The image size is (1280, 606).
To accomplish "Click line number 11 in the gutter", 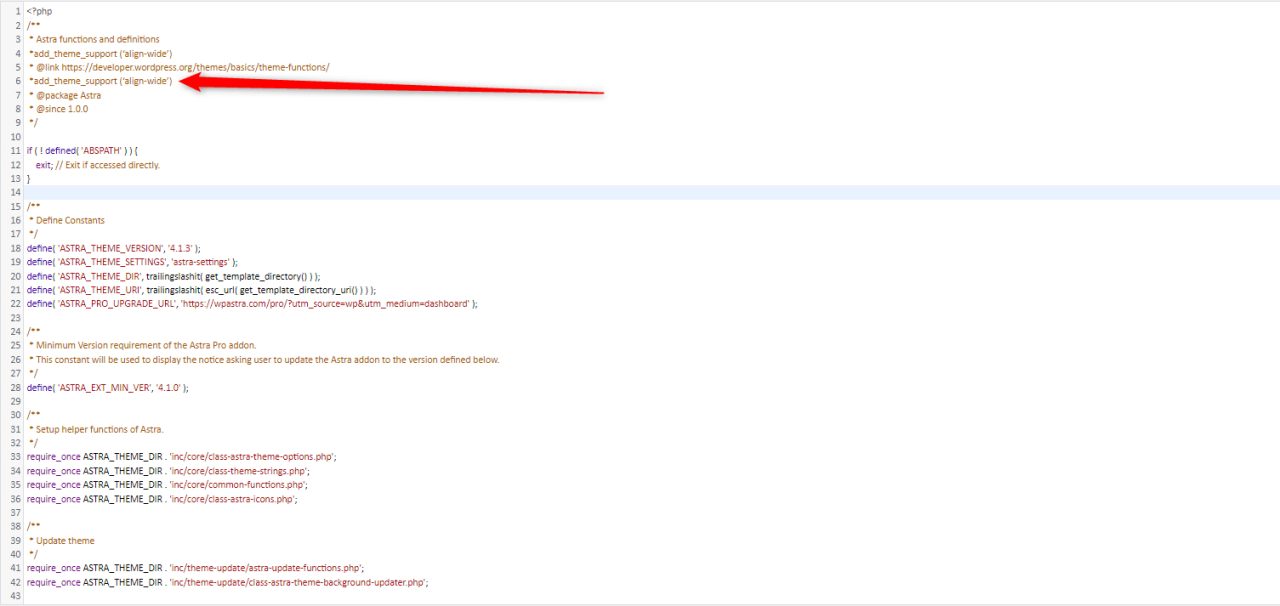I will pyautogui.click(x=15, y=150).
